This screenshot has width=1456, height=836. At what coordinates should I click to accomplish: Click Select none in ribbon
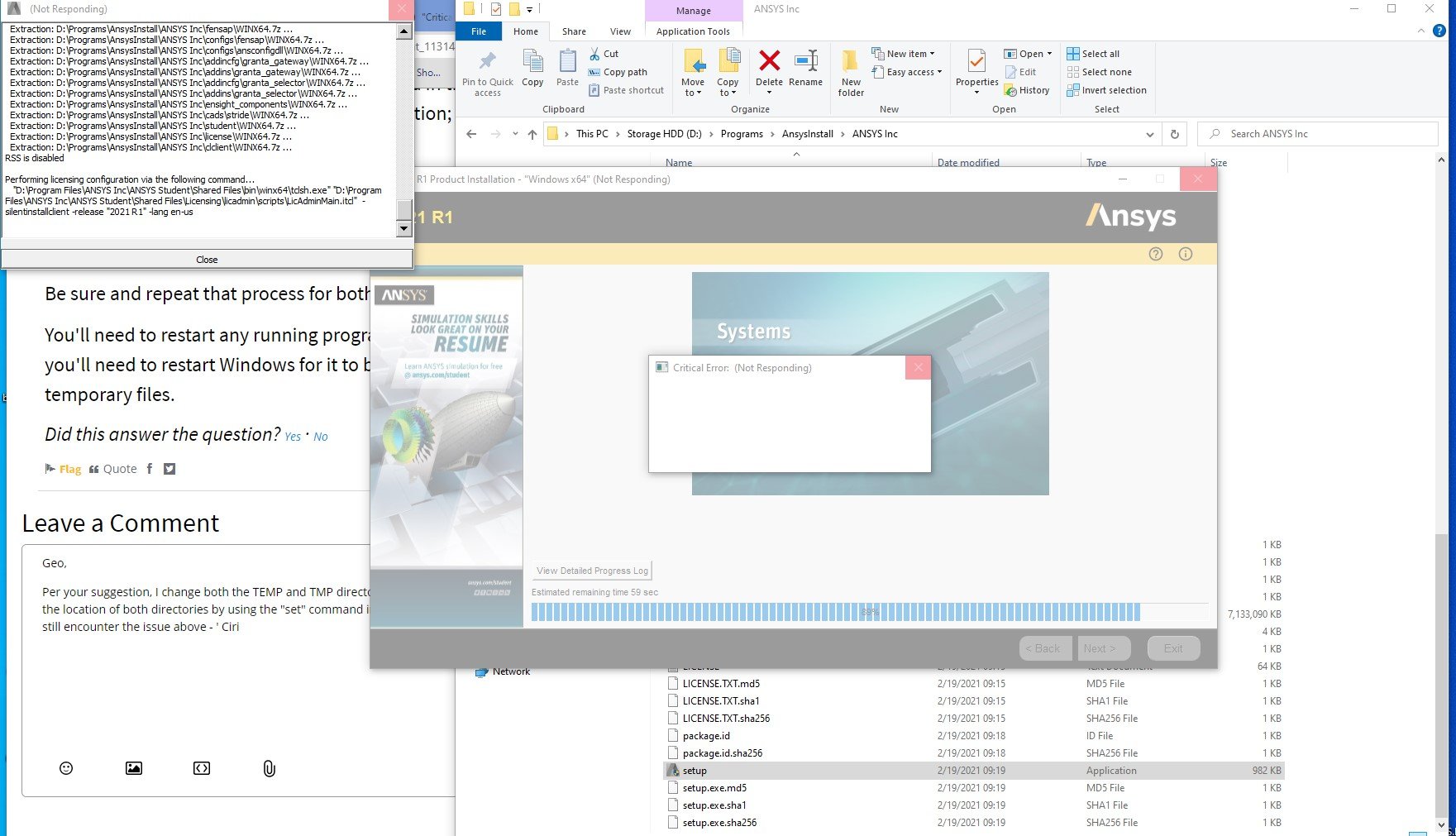[x=1100, y=72]
